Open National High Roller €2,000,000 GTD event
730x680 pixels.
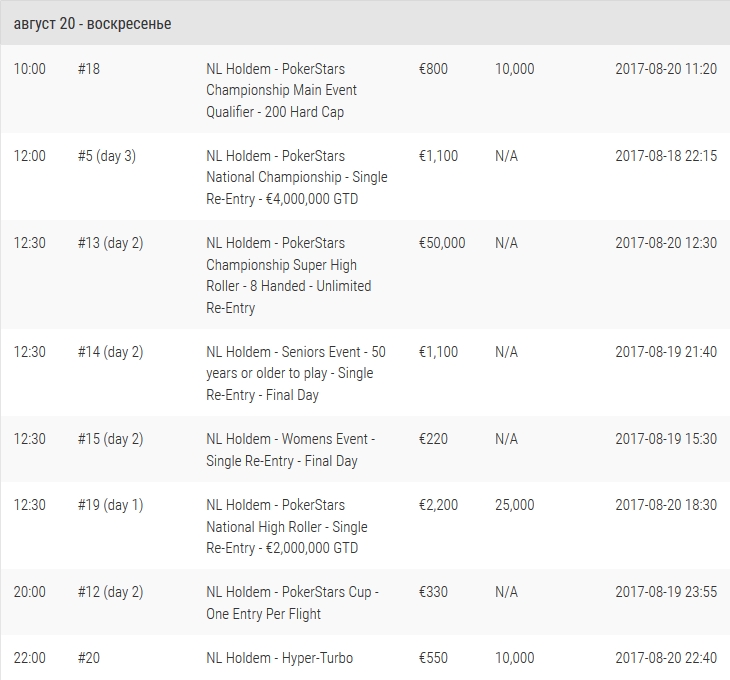[287, 526]
